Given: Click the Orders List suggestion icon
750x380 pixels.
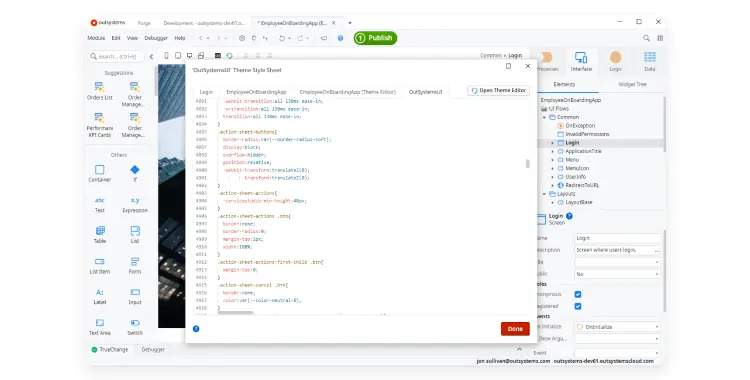Looking at the screenshot, I should pyautogui.click(x=99, y=87).
